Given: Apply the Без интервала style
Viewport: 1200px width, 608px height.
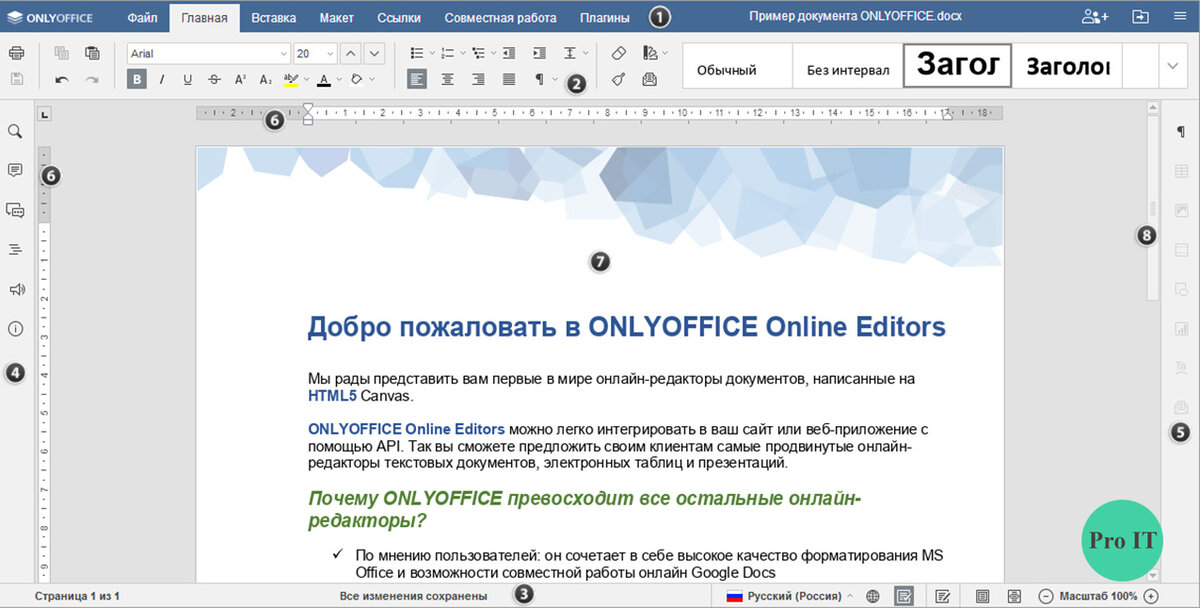Looking at the screenshot, I should point(848,66).
